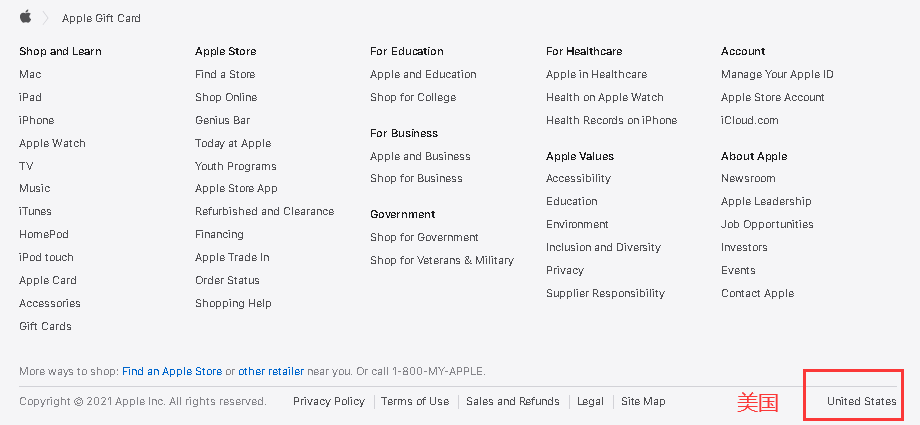Click the Apple Trade In link
The height and width of the screenshot is (425, 920).
(232, 257)
